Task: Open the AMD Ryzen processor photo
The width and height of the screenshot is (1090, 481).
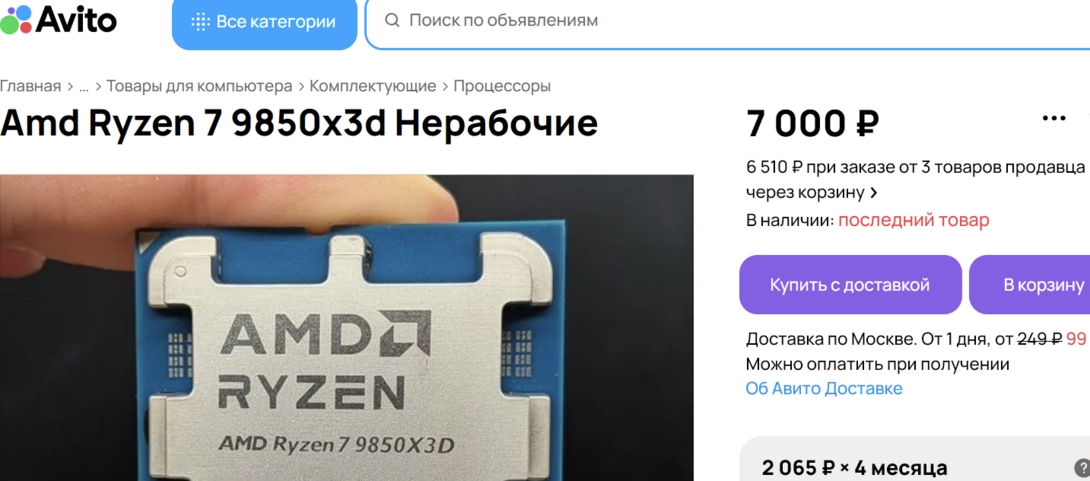Action: pyautogui.click(x=347, y=327)
